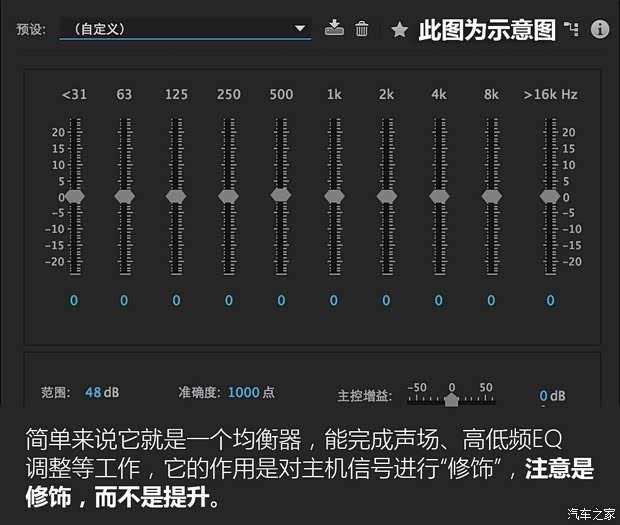
Task: Click the 8k band slider
Action: (492, 196)
